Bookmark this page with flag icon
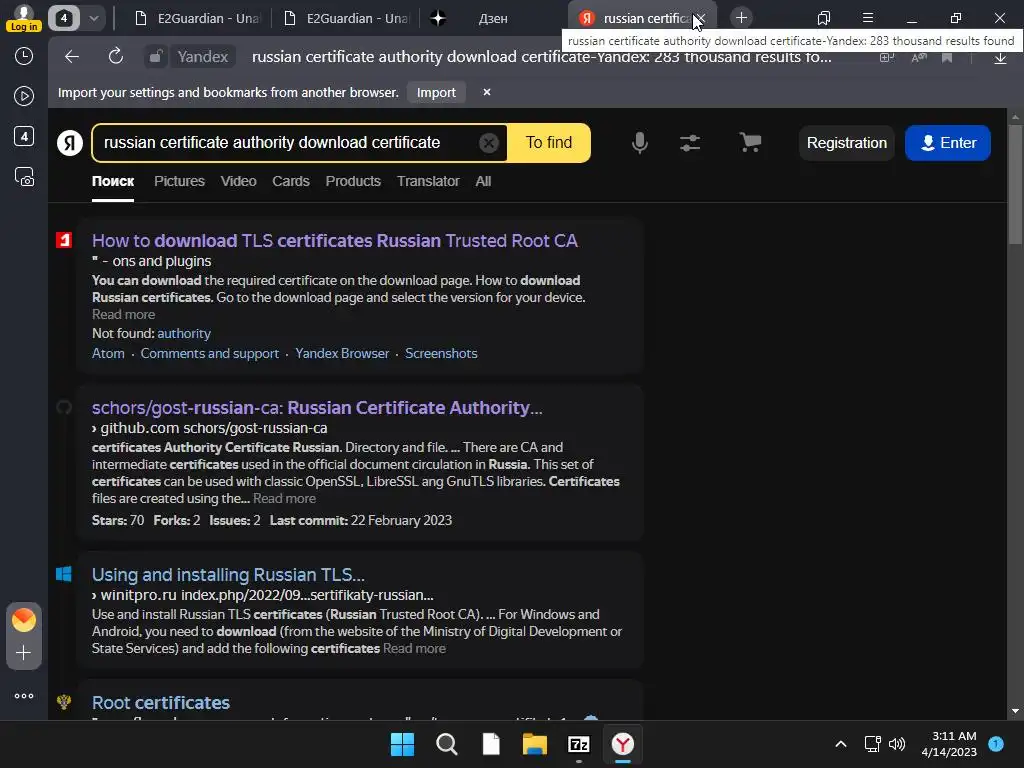1024x768 pixels. click(x=947, y=57)
